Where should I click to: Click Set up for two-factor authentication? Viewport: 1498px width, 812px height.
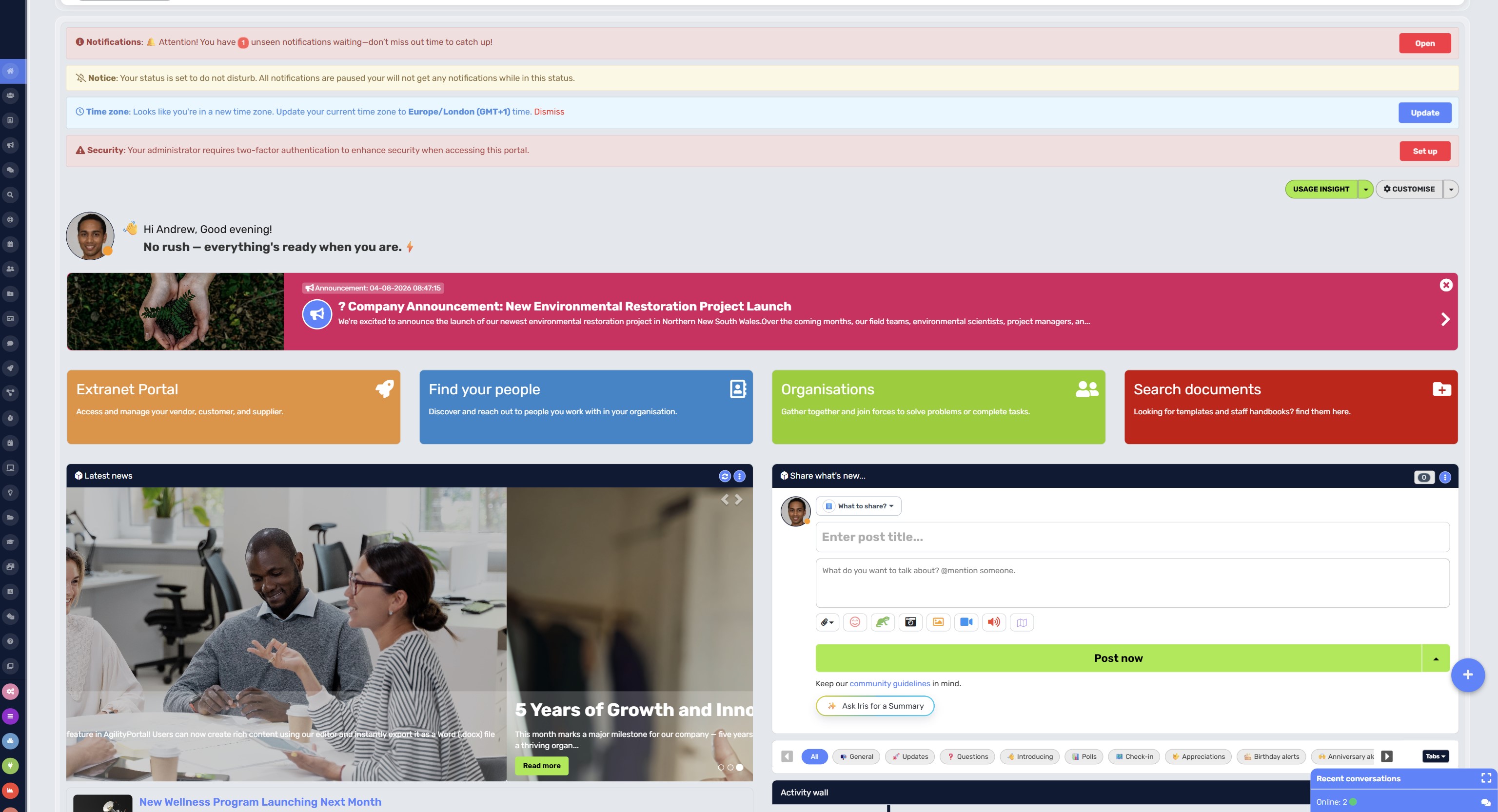[x=1425, y=151]
